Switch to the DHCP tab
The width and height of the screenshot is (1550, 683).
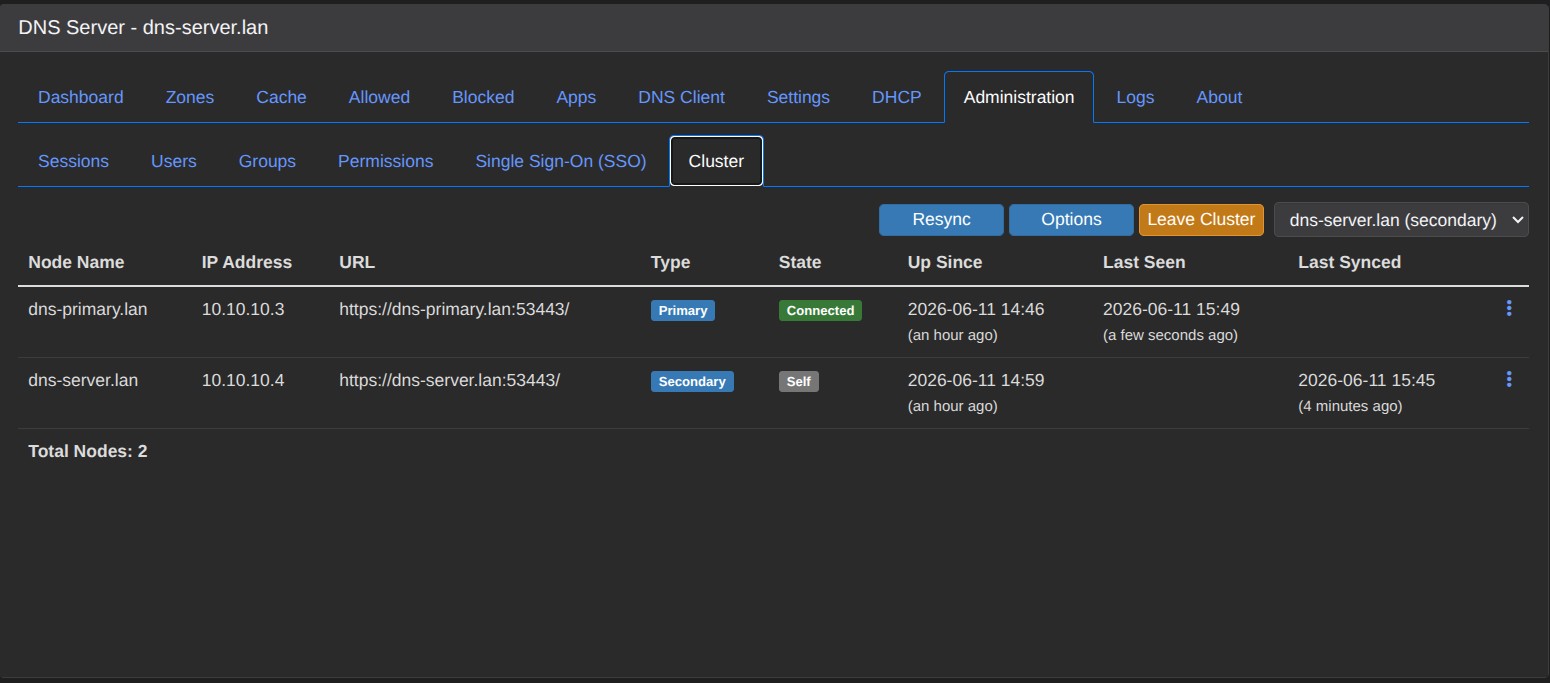click(897, 97)
